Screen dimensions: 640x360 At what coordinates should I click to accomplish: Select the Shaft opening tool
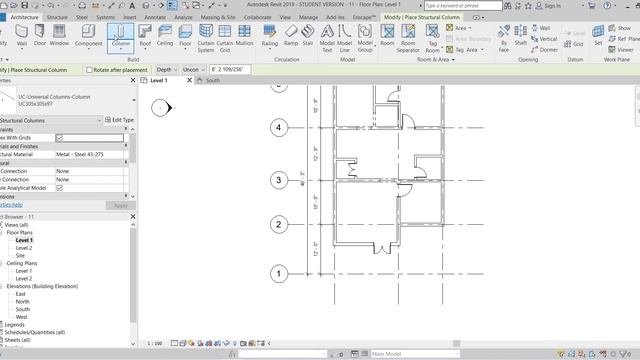tap(520, 36)
